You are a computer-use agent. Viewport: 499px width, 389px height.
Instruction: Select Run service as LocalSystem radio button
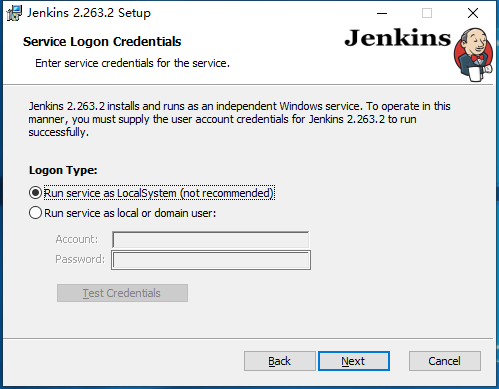pos(35,193)
